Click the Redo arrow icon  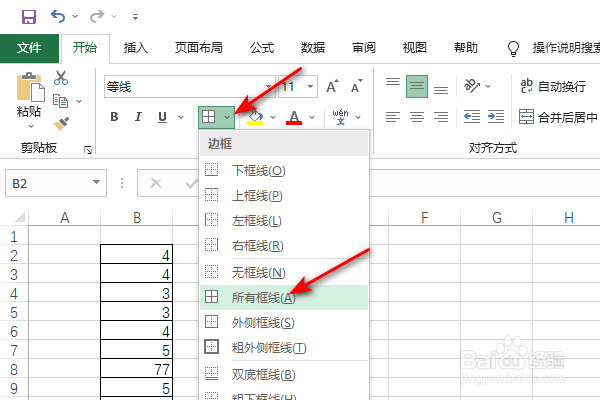[x=97, y=16]
